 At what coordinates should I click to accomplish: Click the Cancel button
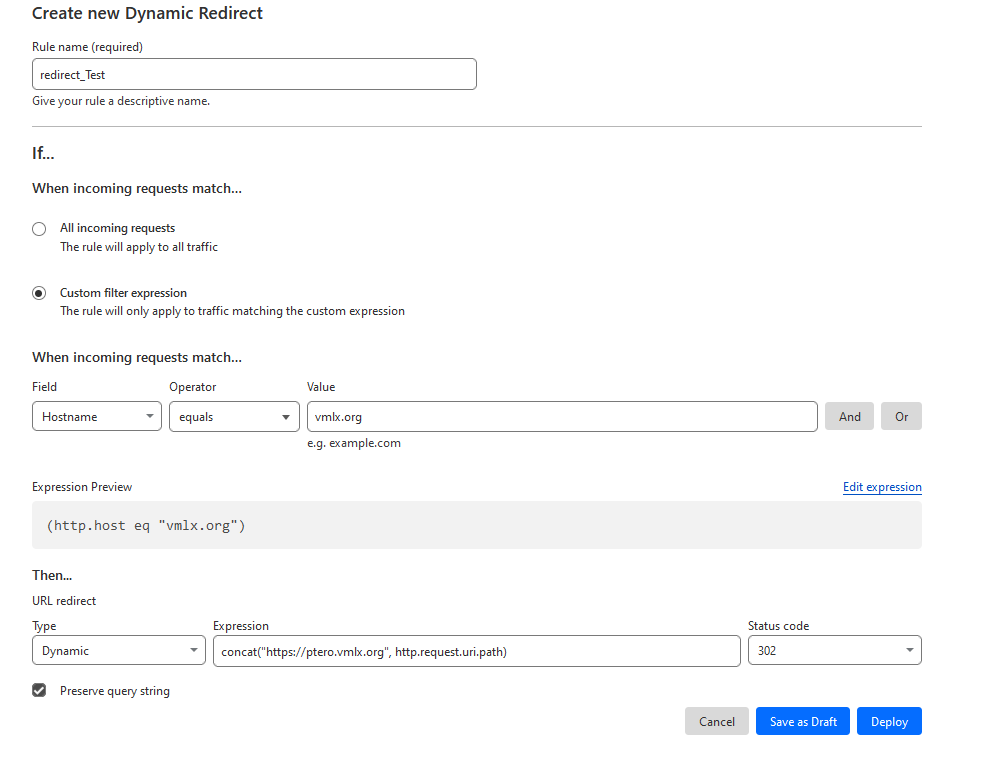[717, 722]
